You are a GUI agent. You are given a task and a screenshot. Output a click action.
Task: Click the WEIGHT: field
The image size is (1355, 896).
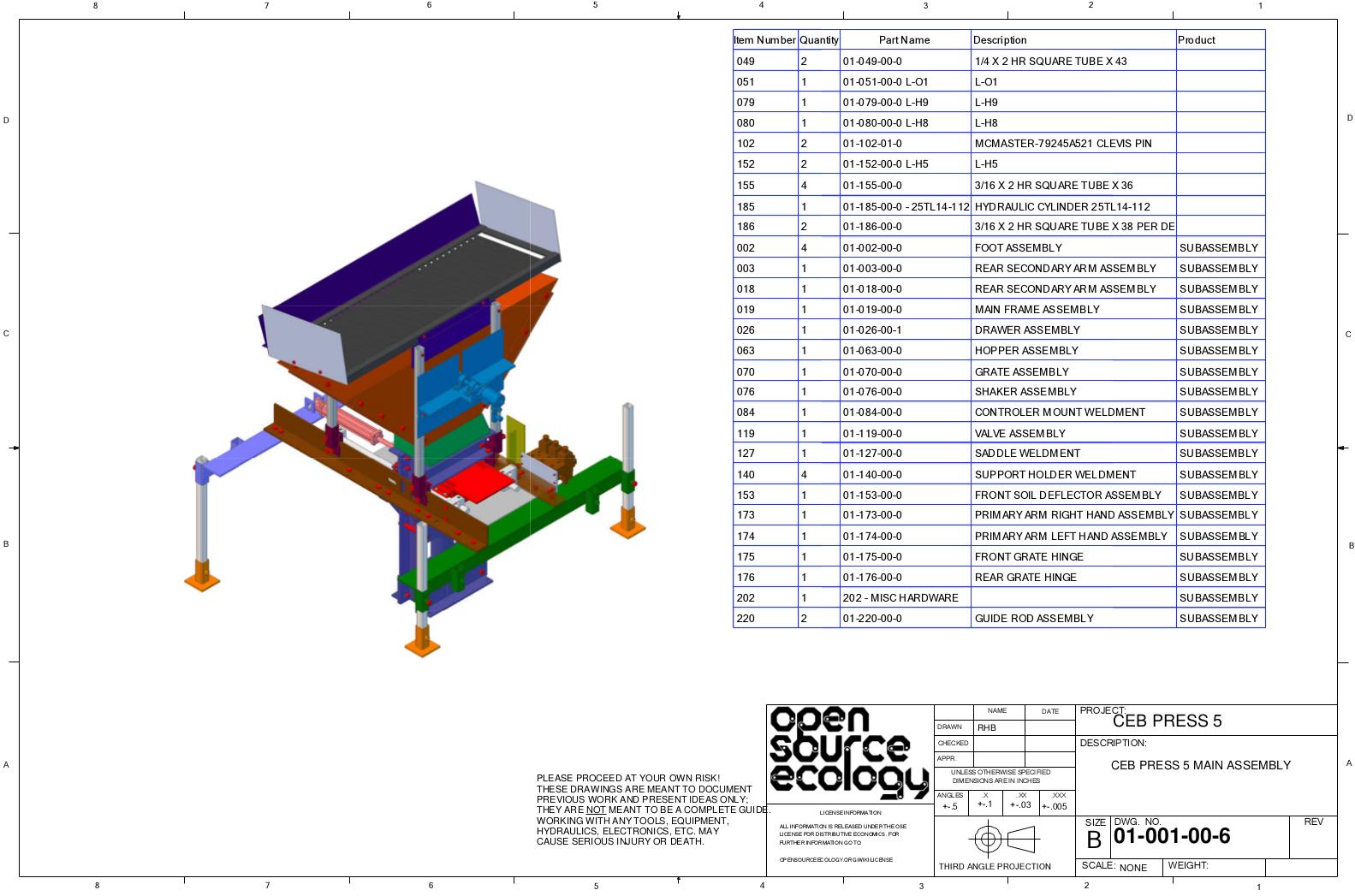pos(1215,867)
